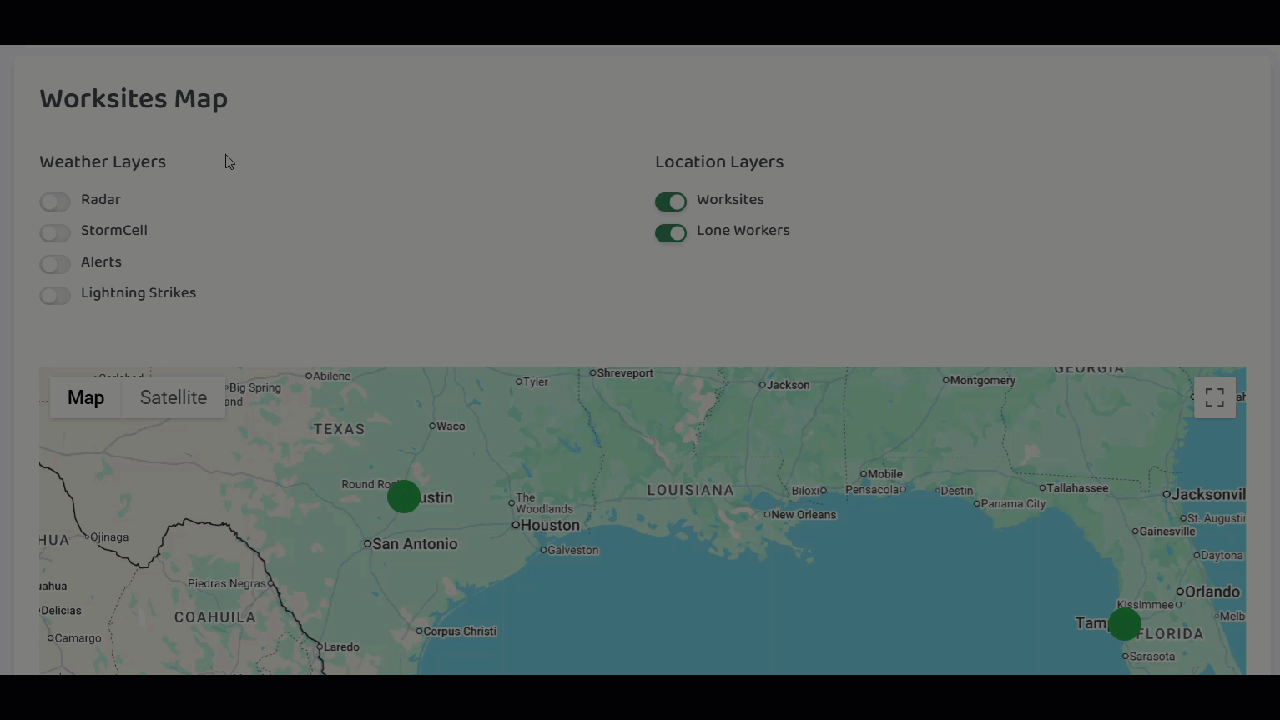Switch to Satellite view
This screenshot has width=1280, height=720.
173,397
